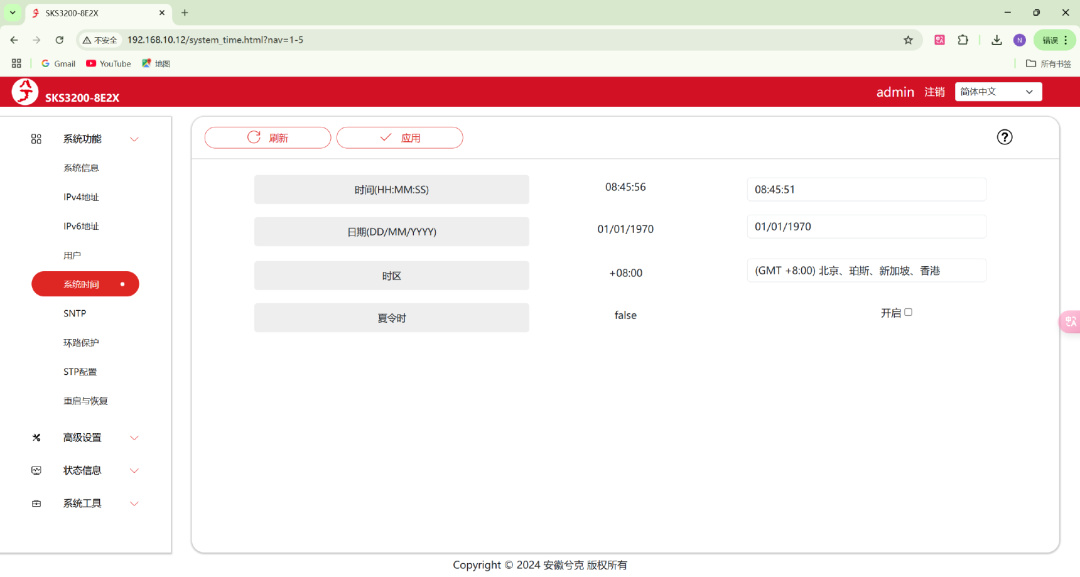Reload the page with browser refresh icon
This screenshot has width=1080, height=577.
coord(59,40)
